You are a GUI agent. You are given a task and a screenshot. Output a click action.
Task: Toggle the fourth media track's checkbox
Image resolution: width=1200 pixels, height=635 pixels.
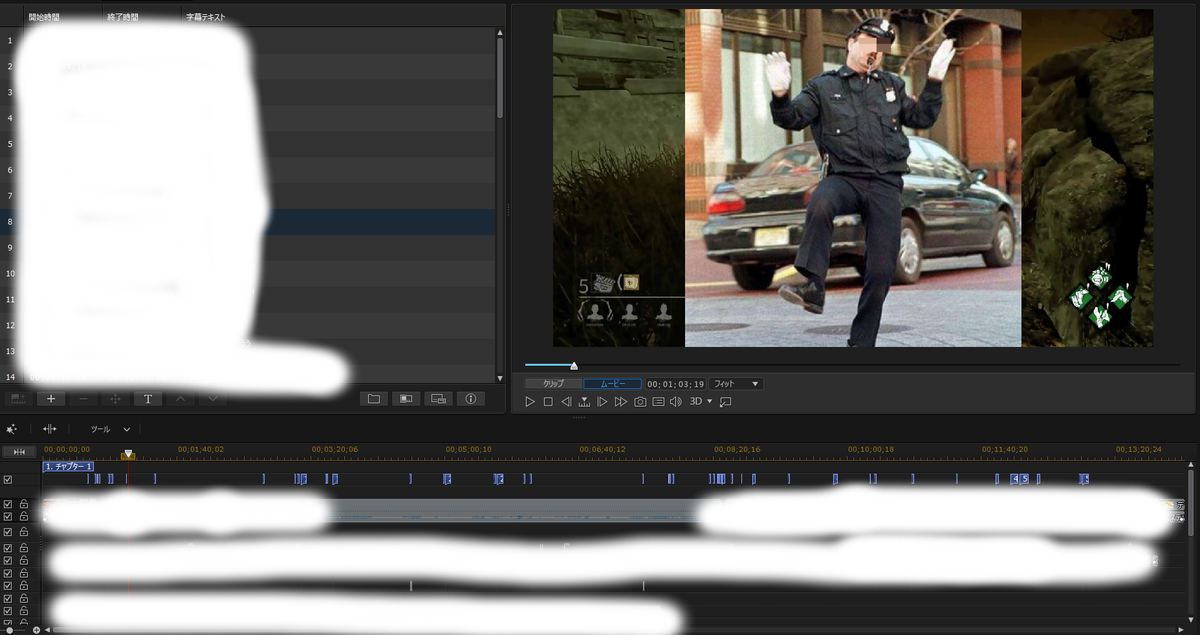(8, 548)
